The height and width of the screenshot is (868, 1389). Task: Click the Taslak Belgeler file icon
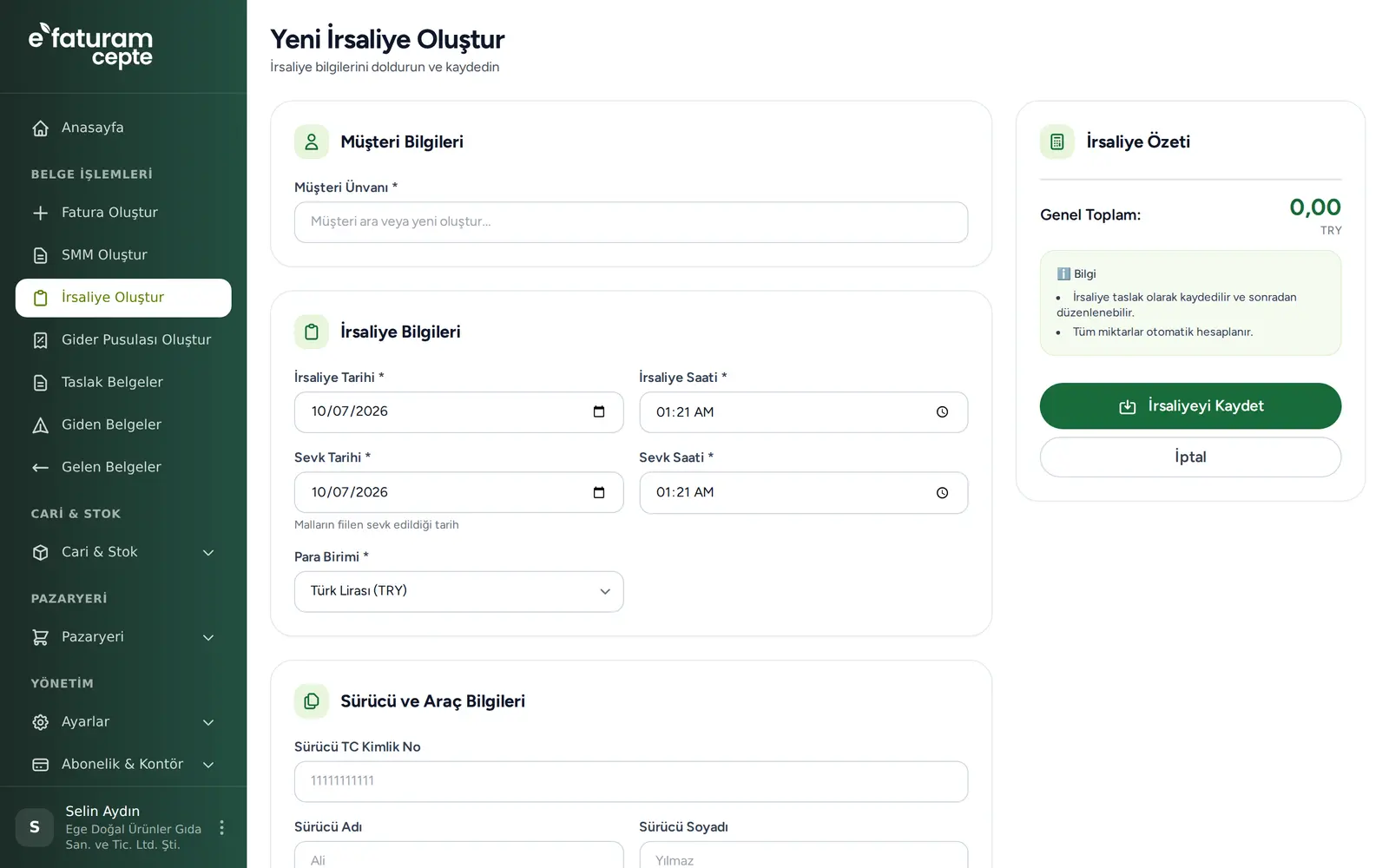[x=40, y=383]
